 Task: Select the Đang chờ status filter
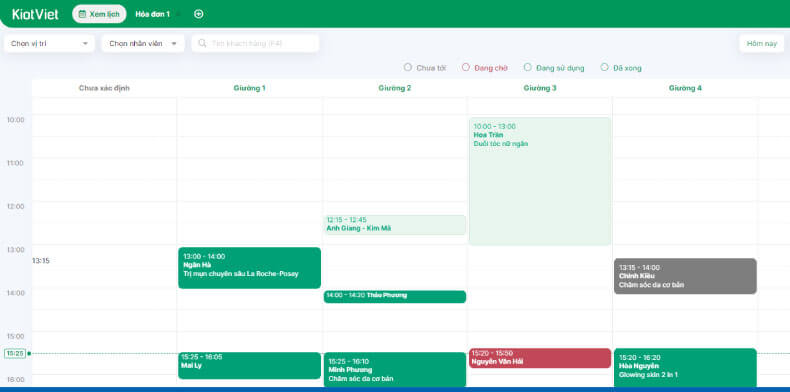point(484,68)
